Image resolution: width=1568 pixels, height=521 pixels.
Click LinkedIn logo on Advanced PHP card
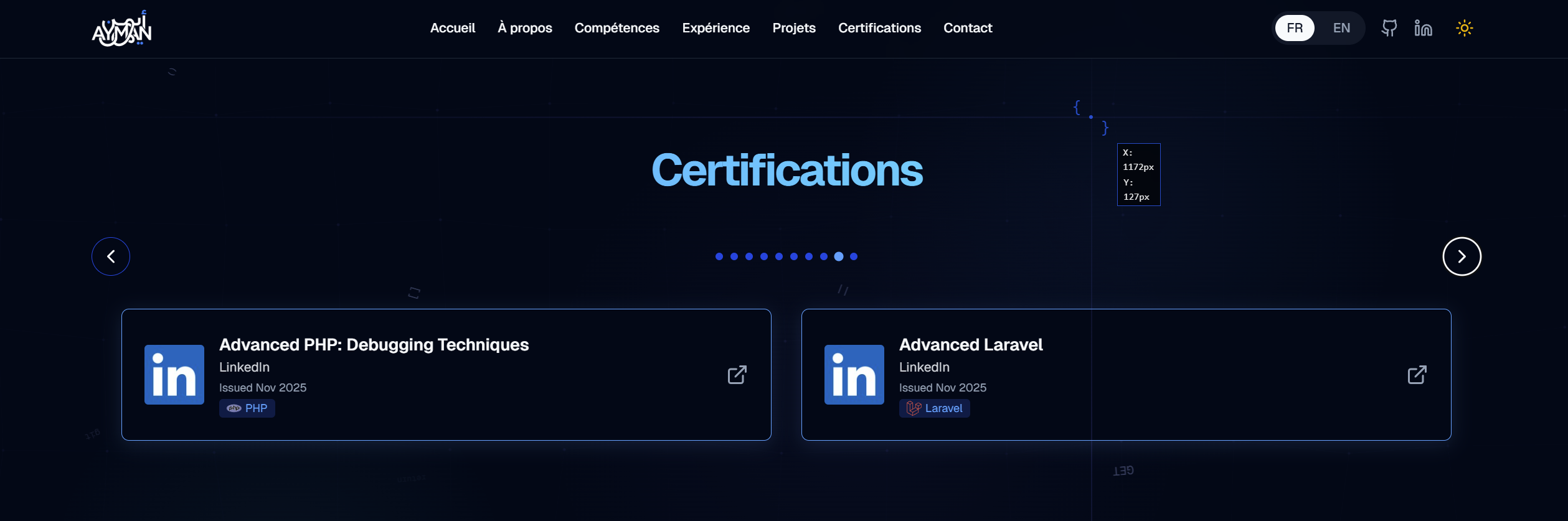coord(174,375)
